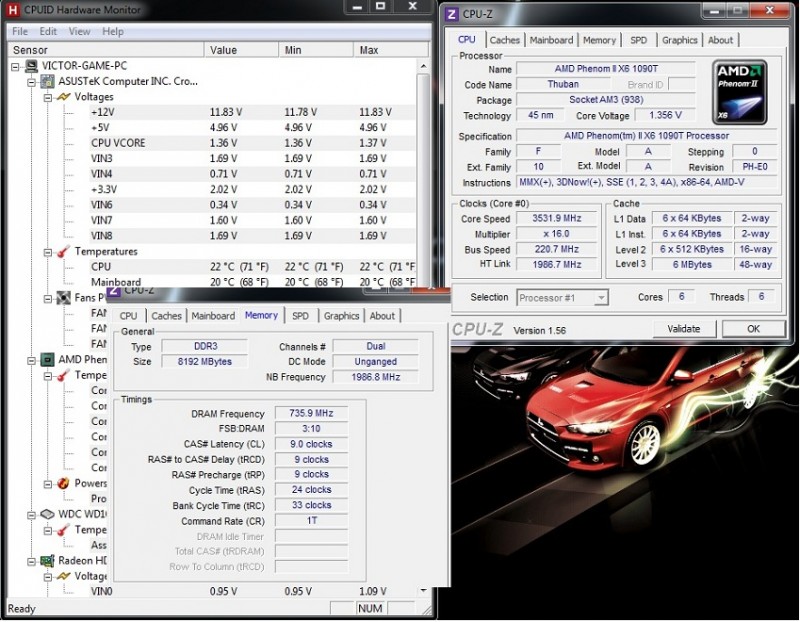Select SPD tab in CPU-Z memory window
The width and height of the screenshot is (800, 622).
(x=300, y=316)
